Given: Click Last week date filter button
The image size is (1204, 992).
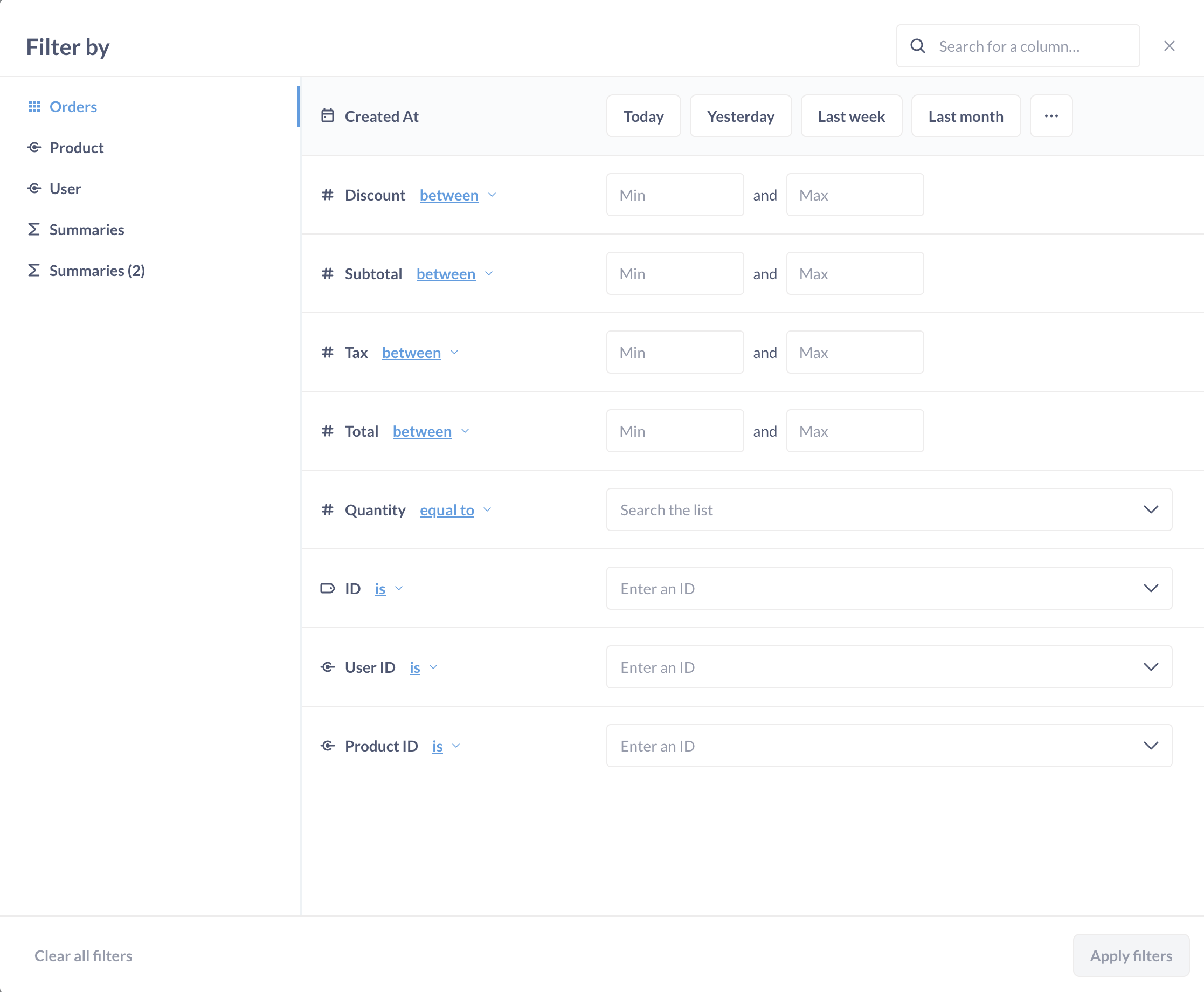Looking at the screenshot, I should (x=850, y=116).
